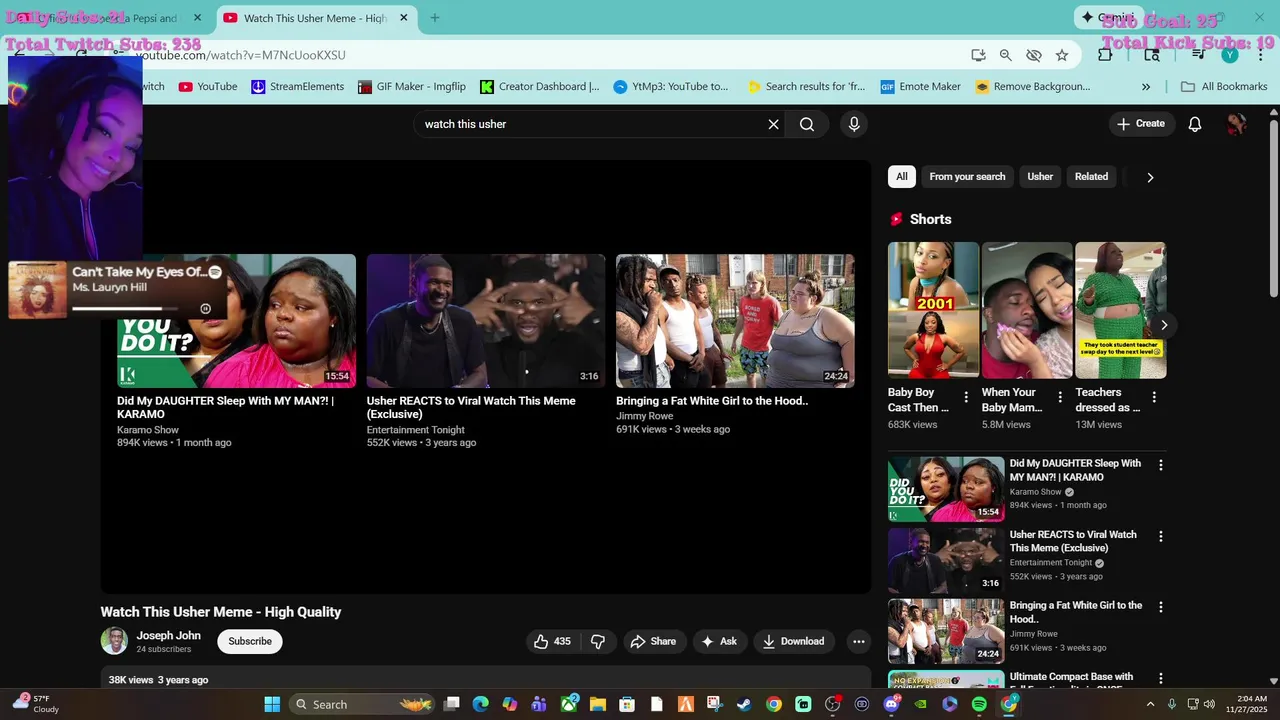Open the Baby Boy Cast short thumbnail
The height and width of the screenshot is (720, 1280).
(x=933, y=310)
